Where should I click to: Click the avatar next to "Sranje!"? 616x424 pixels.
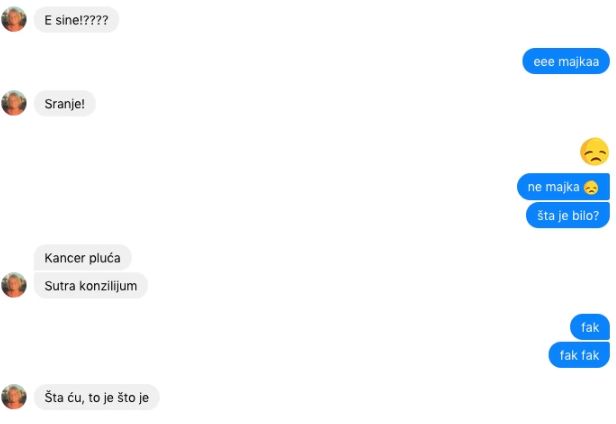(x=14, y=103)
